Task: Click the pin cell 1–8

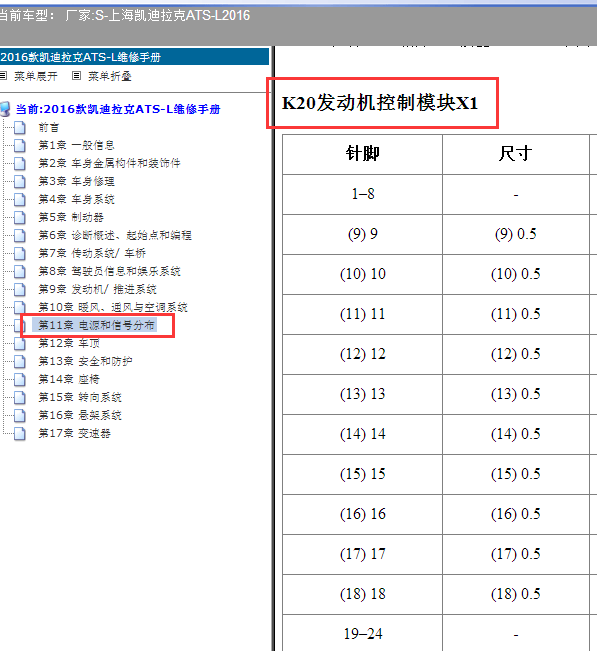Action: (x=362, y=194)
